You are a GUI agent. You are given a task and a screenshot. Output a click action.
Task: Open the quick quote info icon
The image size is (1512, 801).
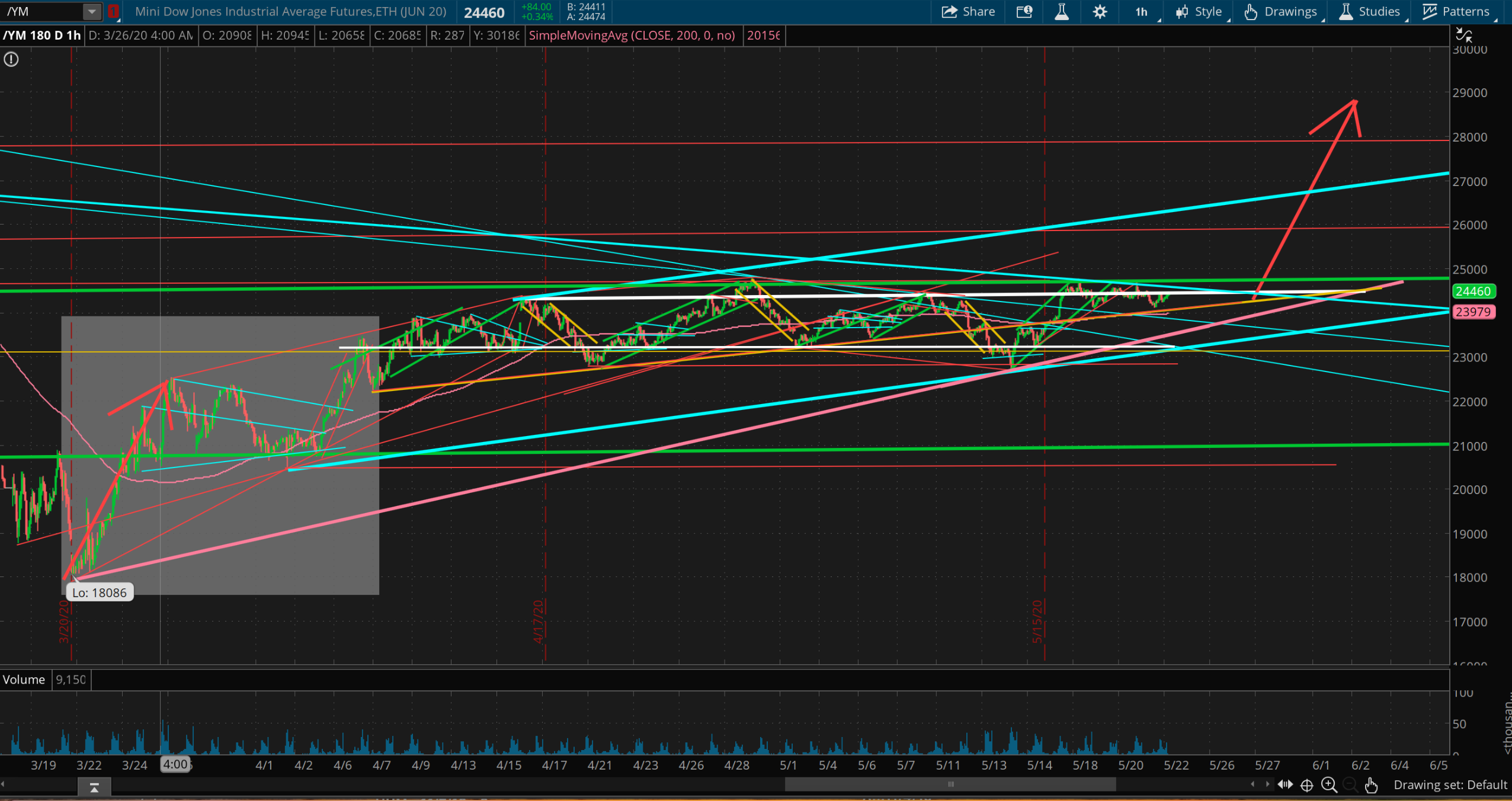coord(1024,12)
